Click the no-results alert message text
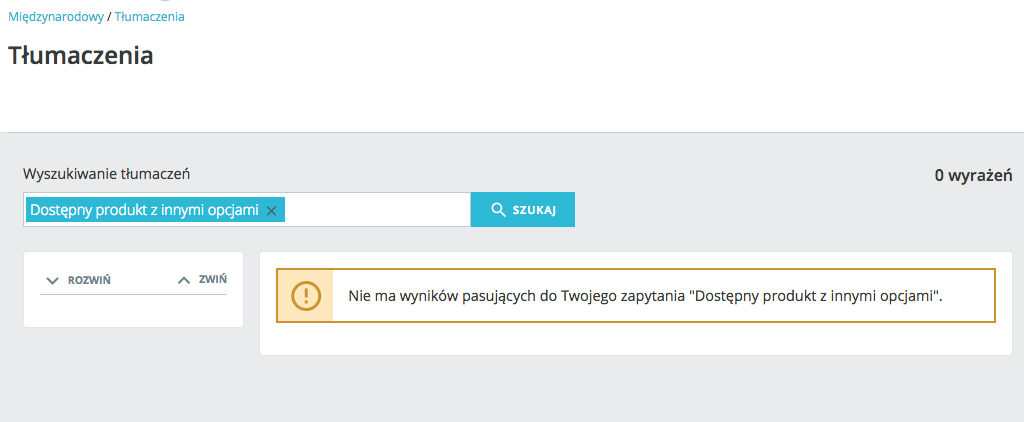 645,296
